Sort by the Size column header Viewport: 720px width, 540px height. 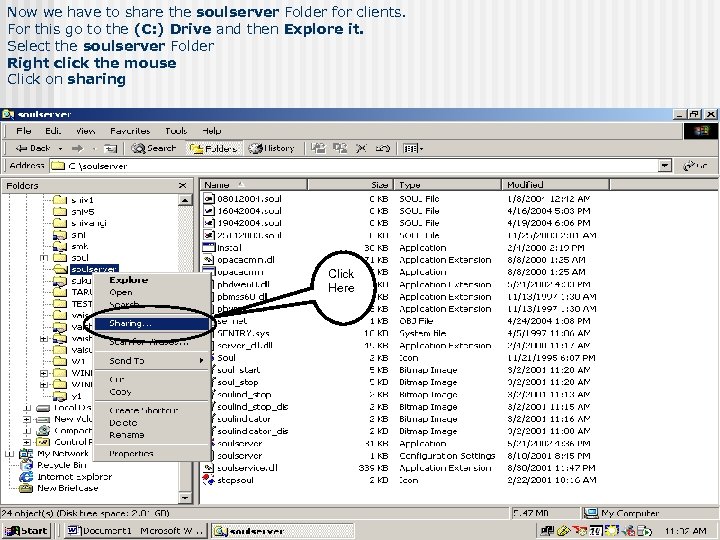[x=350, y=185]
